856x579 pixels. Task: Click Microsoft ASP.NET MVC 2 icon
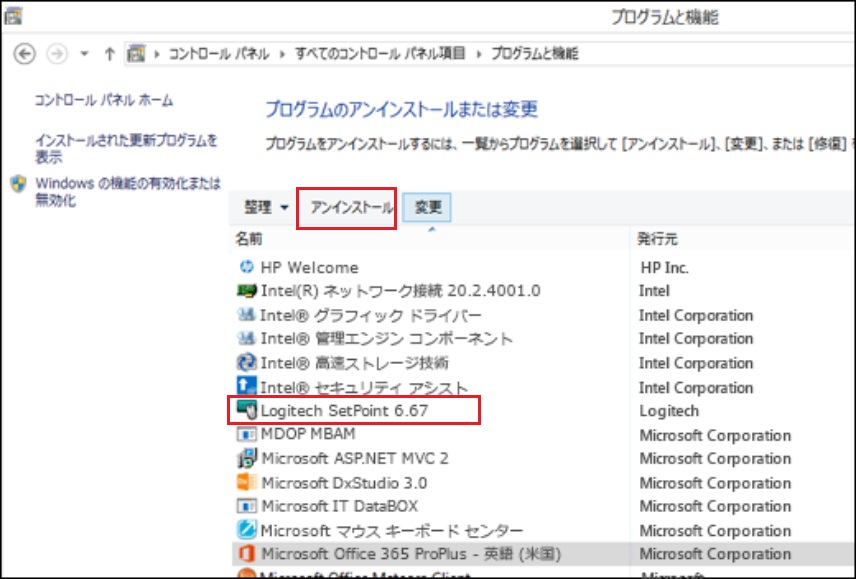point(247,458)
